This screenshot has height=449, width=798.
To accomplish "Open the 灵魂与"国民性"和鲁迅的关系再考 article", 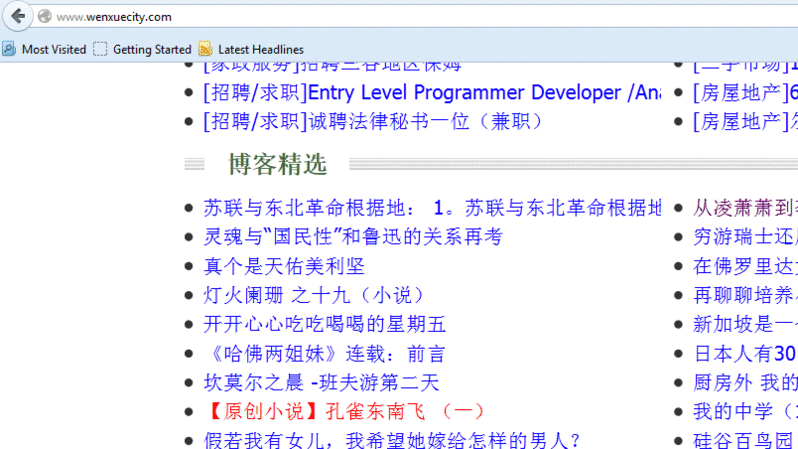I will tap(352, 237).
